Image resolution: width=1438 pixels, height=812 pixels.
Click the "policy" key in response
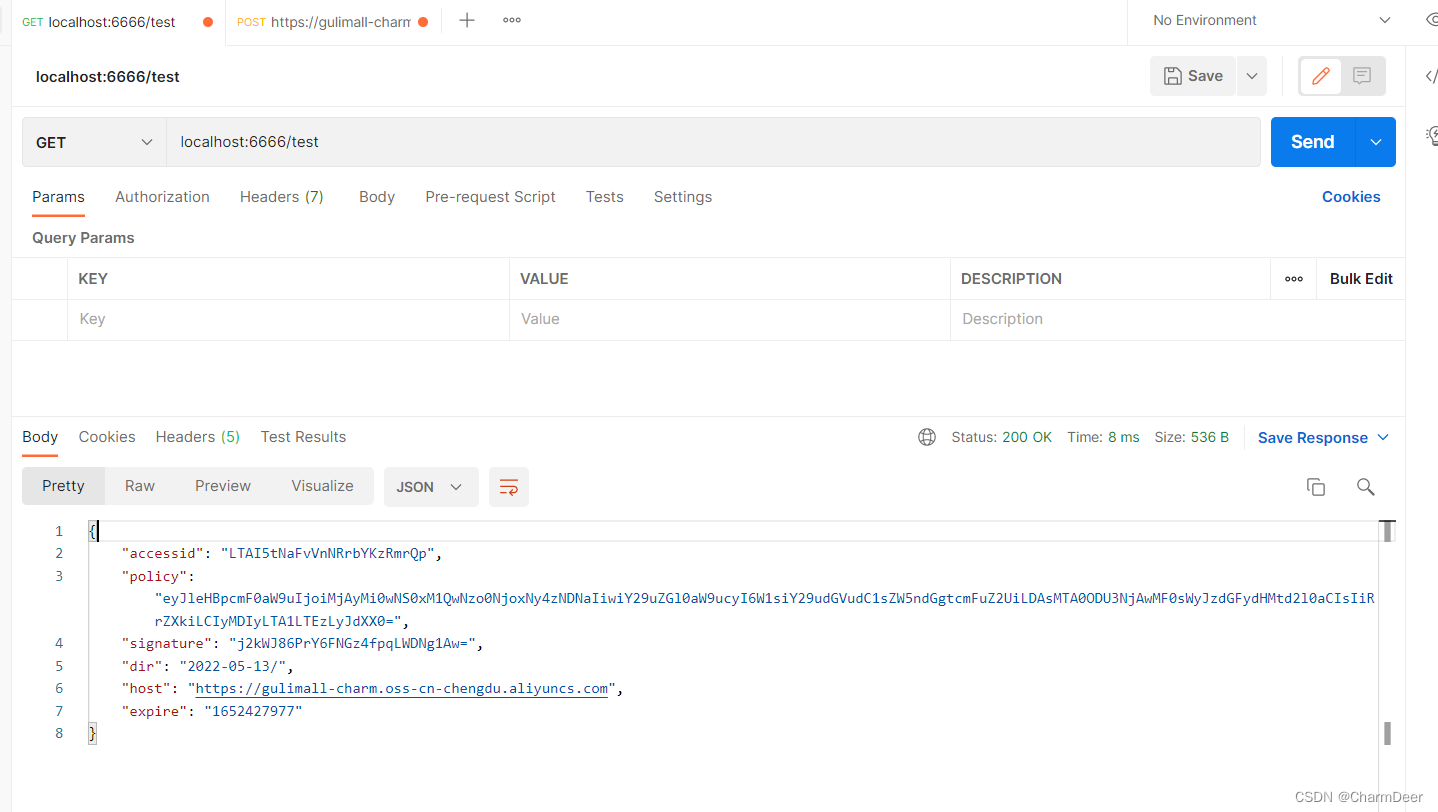coord(154,576)
